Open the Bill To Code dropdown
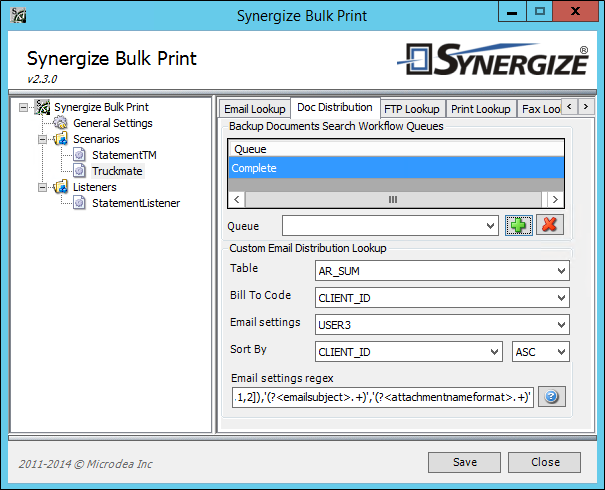The image size is (605, 490). 561,298
